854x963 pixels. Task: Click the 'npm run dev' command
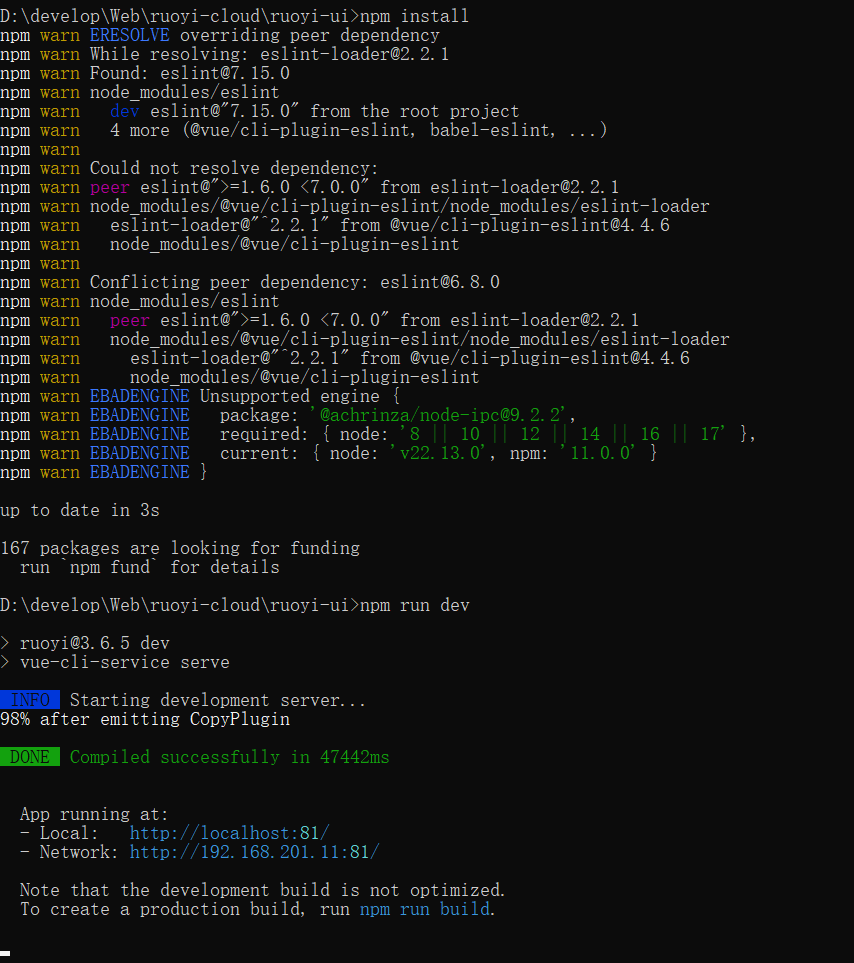pyautogui.click(x=415, y=605)
